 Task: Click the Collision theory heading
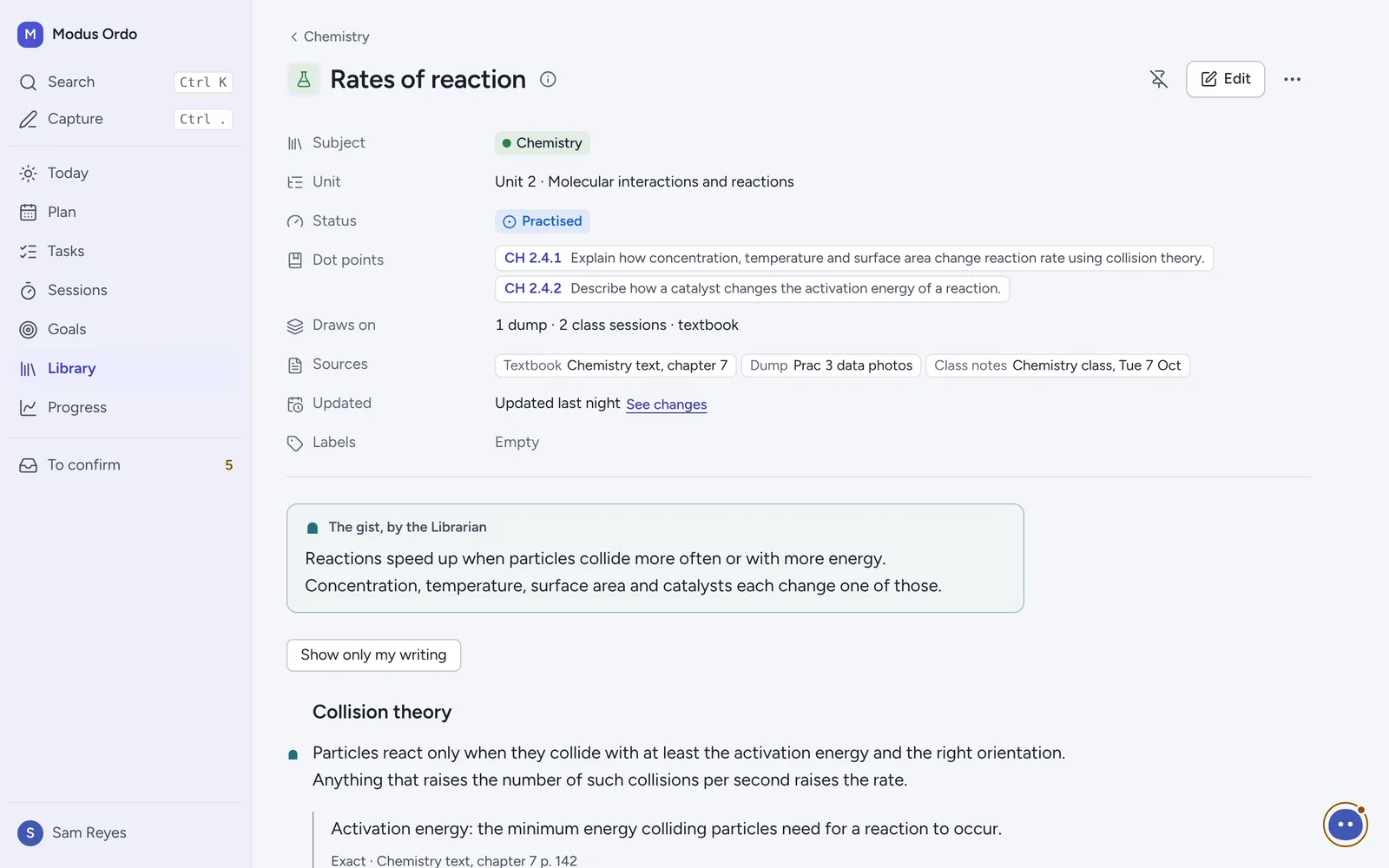point(382,712)
